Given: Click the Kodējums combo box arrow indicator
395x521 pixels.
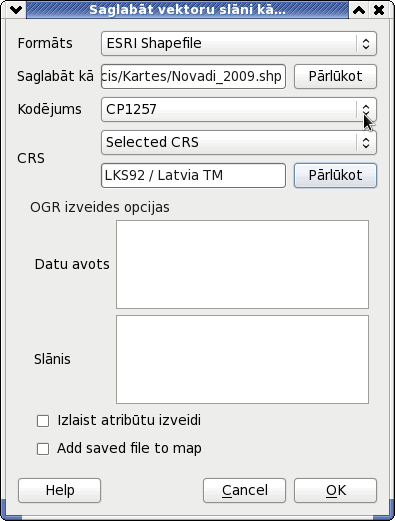Looking at the screenshot, I should (x=366, y=109).
